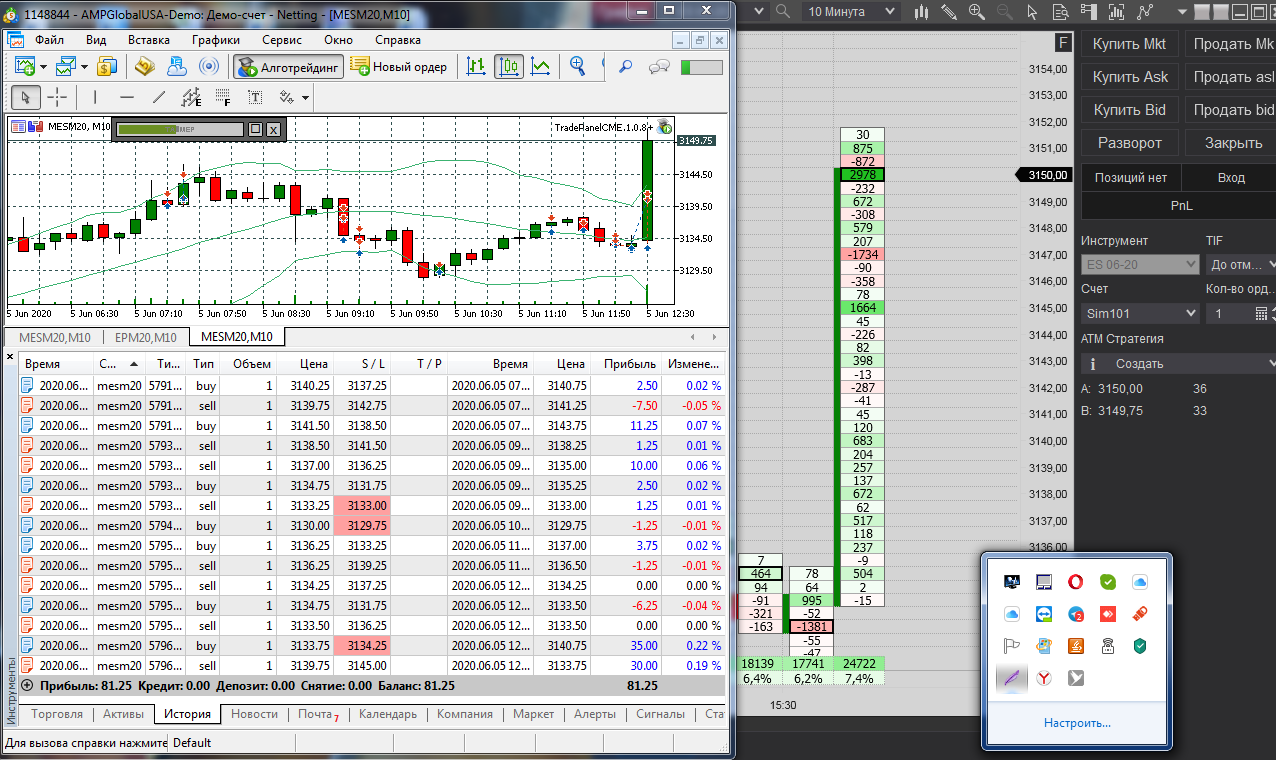Click Купить Ask button
The width and height of the screenshot is (1276, 760).
[1129, 77]
